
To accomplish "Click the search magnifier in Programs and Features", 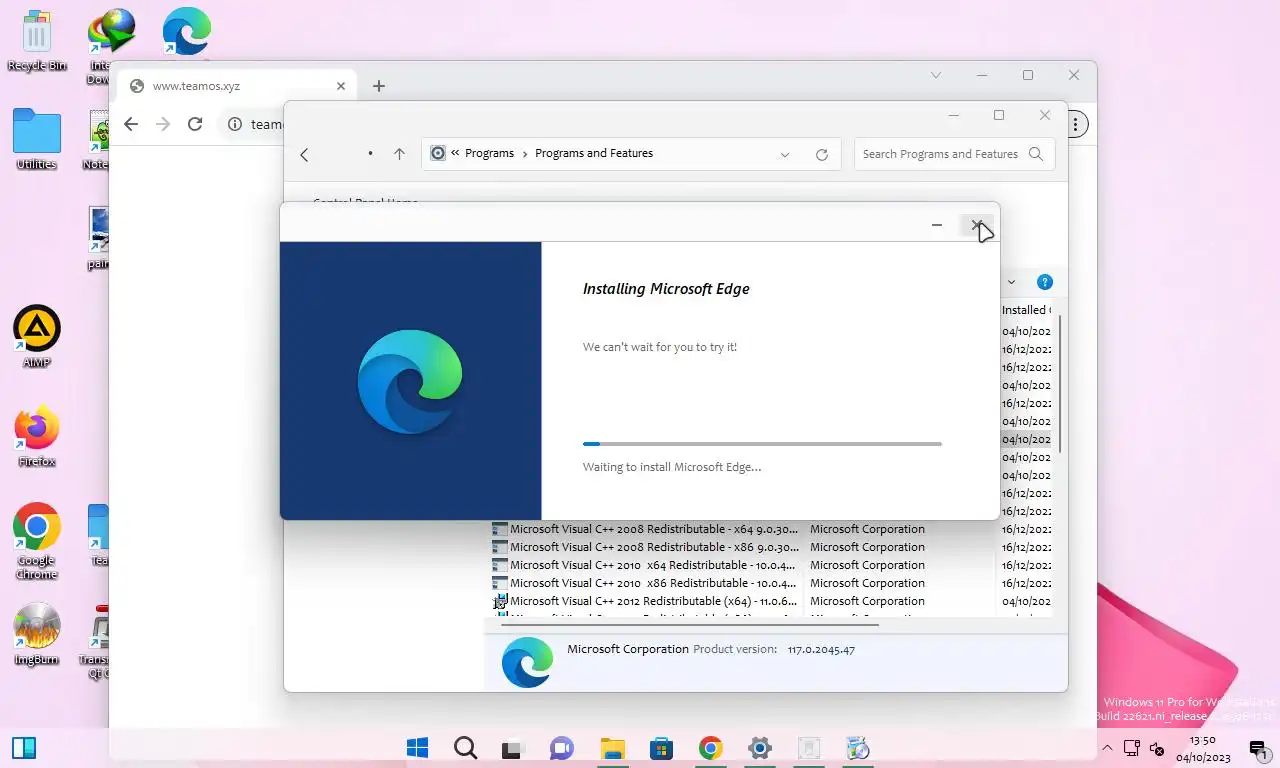I will pos(1036,154).
